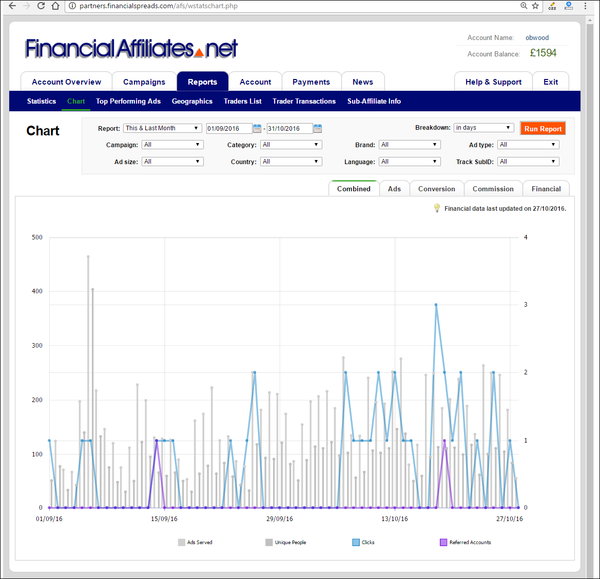Click the Financial Affiliates.net logo
This screenshot has height=579, width=600.
pos(131,48)
